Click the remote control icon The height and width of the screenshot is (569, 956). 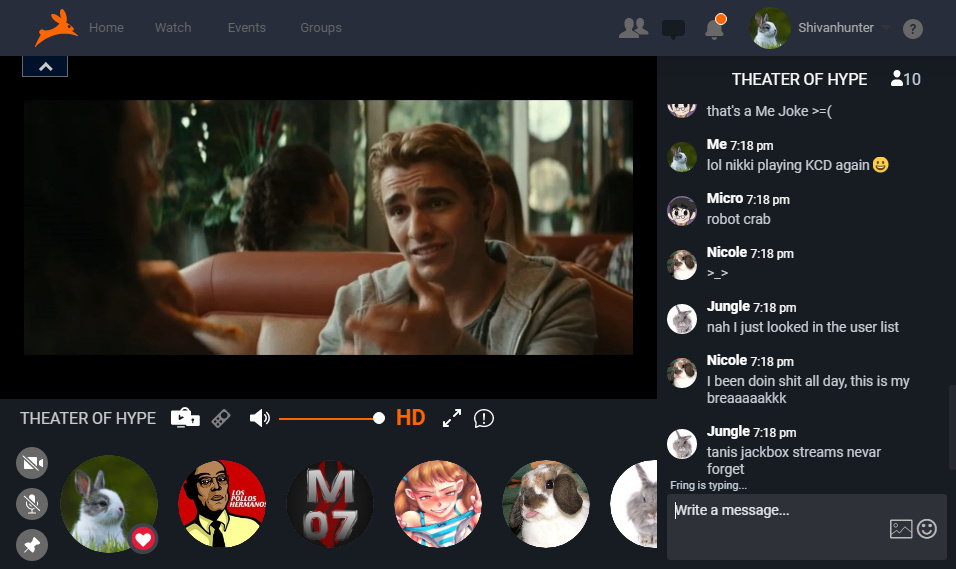pos(221,418)
